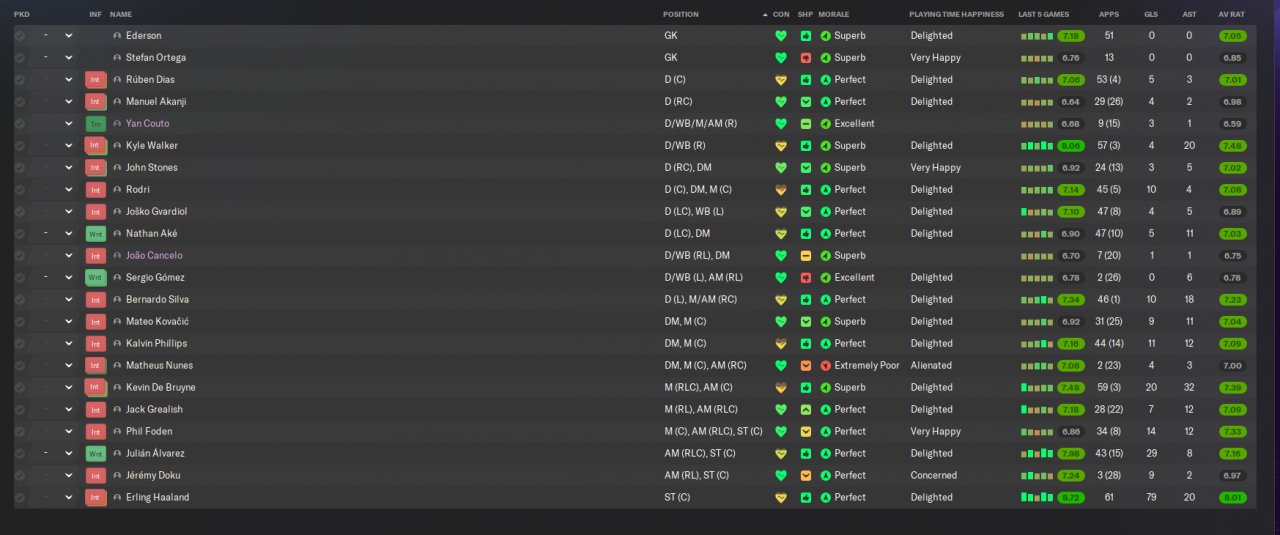This screenshot has width=1280, height=535.
Task: Click the Wnt badge beside Nathan Aké
Action: [x=96, y=234]
